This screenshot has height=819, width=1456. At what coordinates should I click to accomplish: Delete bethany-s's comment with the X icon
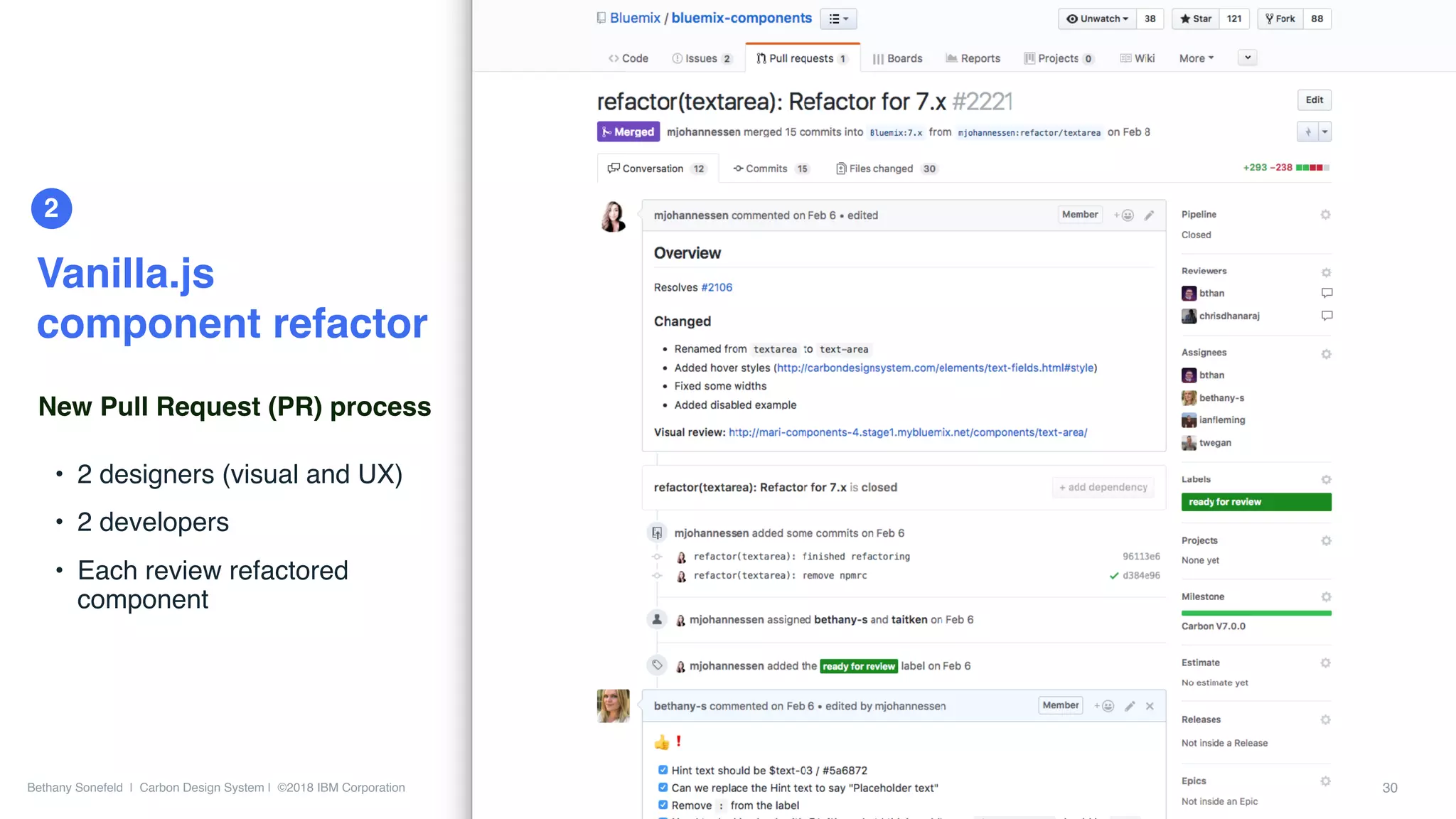[1150, 706]
